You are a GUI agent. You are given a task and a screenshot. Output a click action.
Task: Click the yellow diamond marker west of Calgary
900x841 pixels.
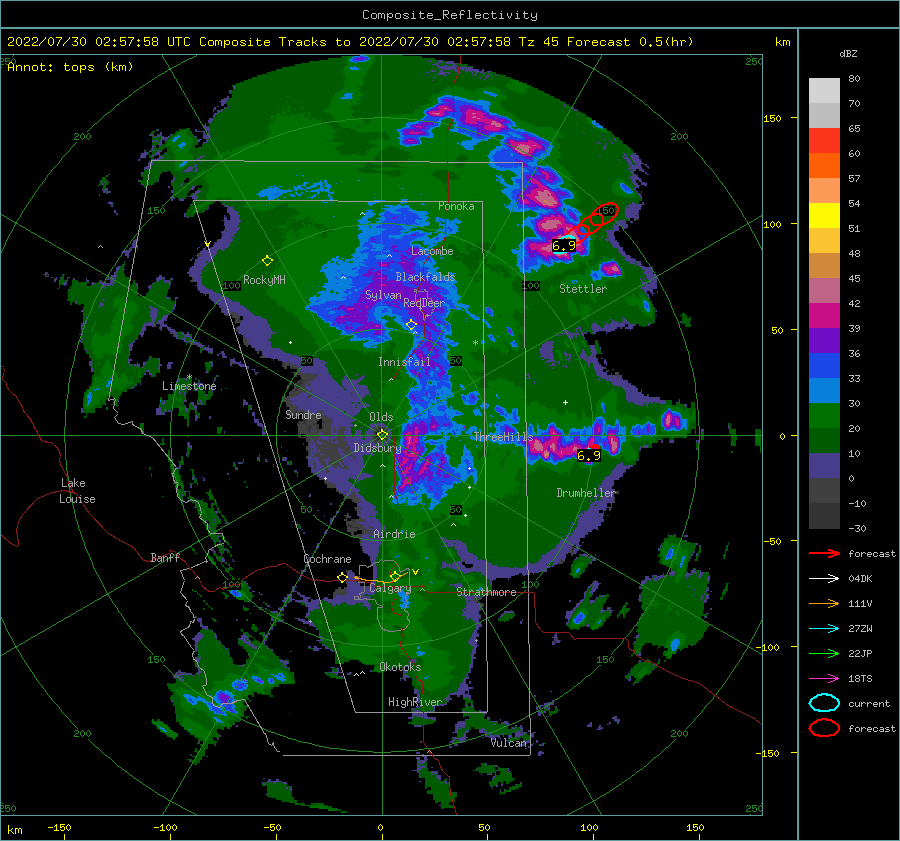tap(343, 577)
